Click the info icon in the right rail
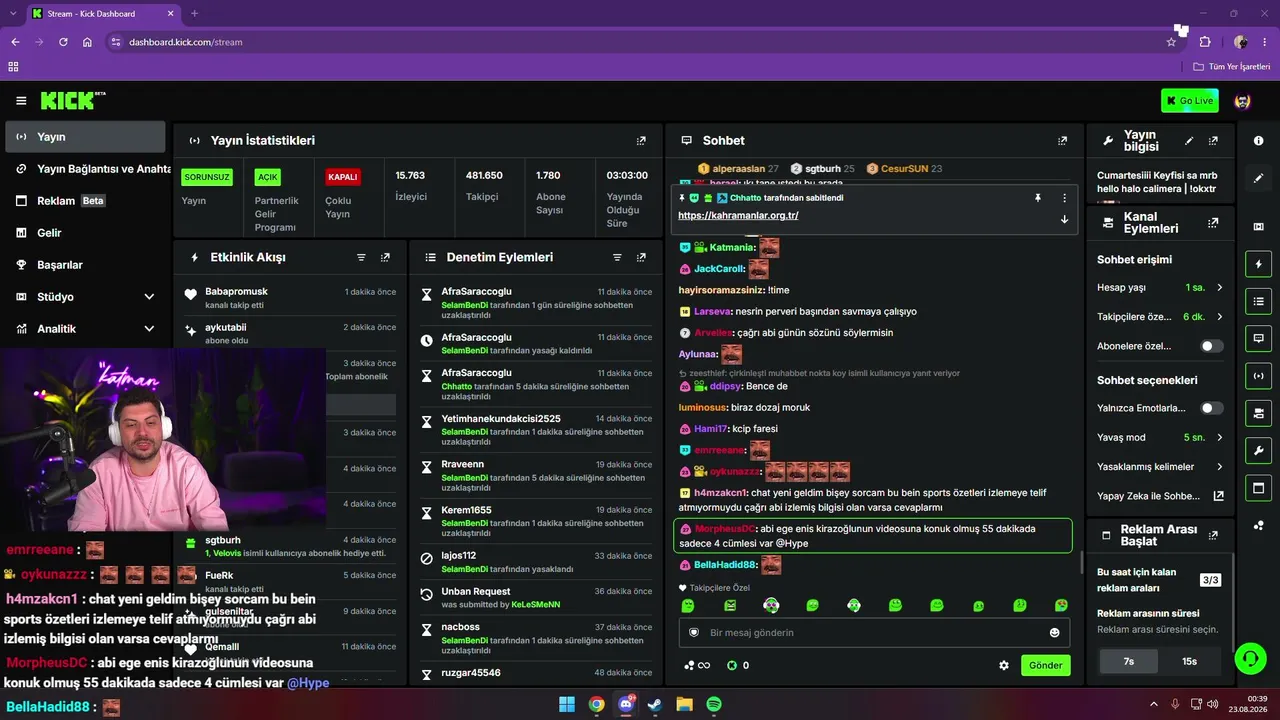1280x720 pixels. (1258, 141)
